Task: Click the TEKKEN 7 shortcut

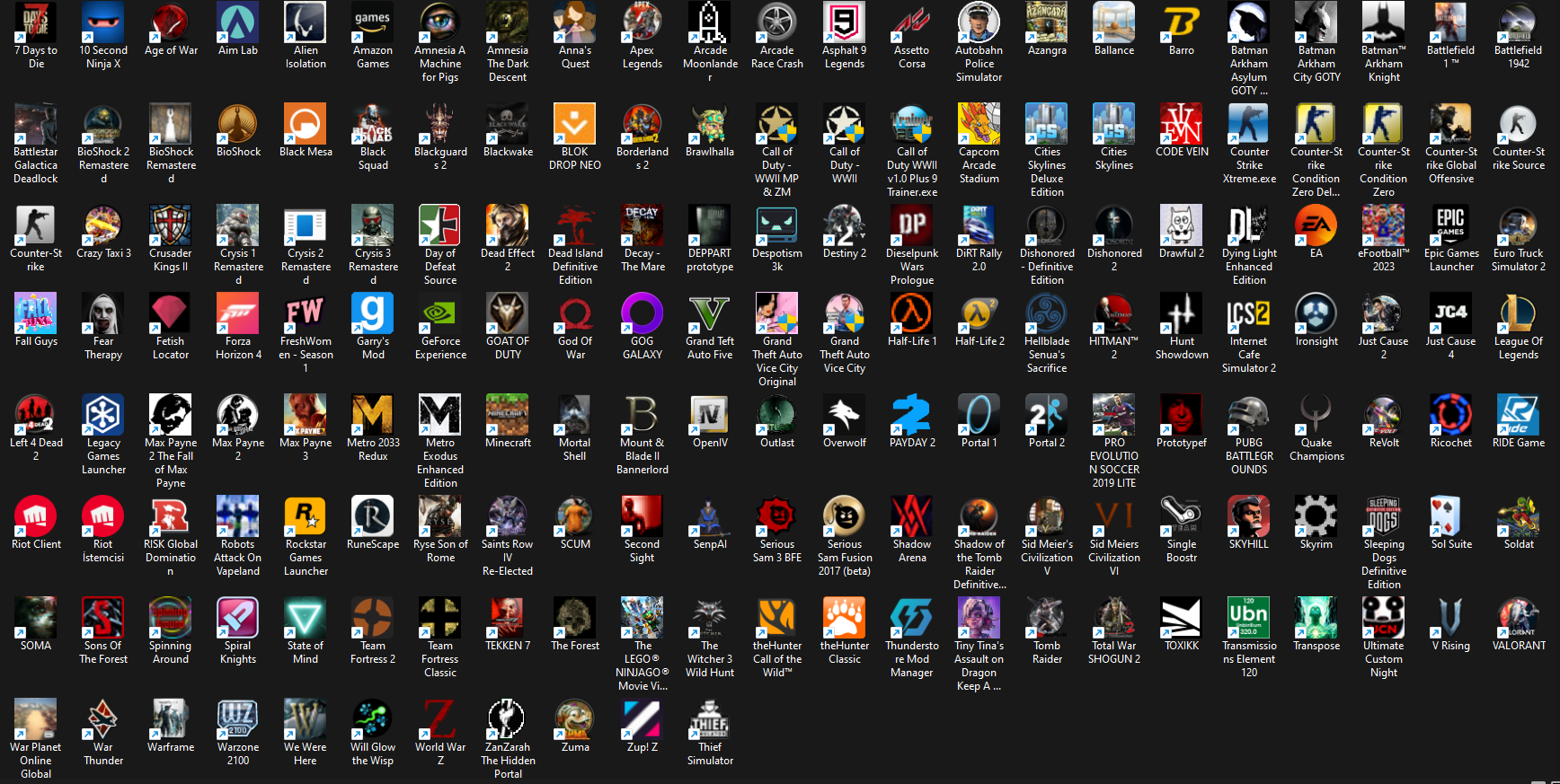Action: pyautogui.click(x=508, y=618)
